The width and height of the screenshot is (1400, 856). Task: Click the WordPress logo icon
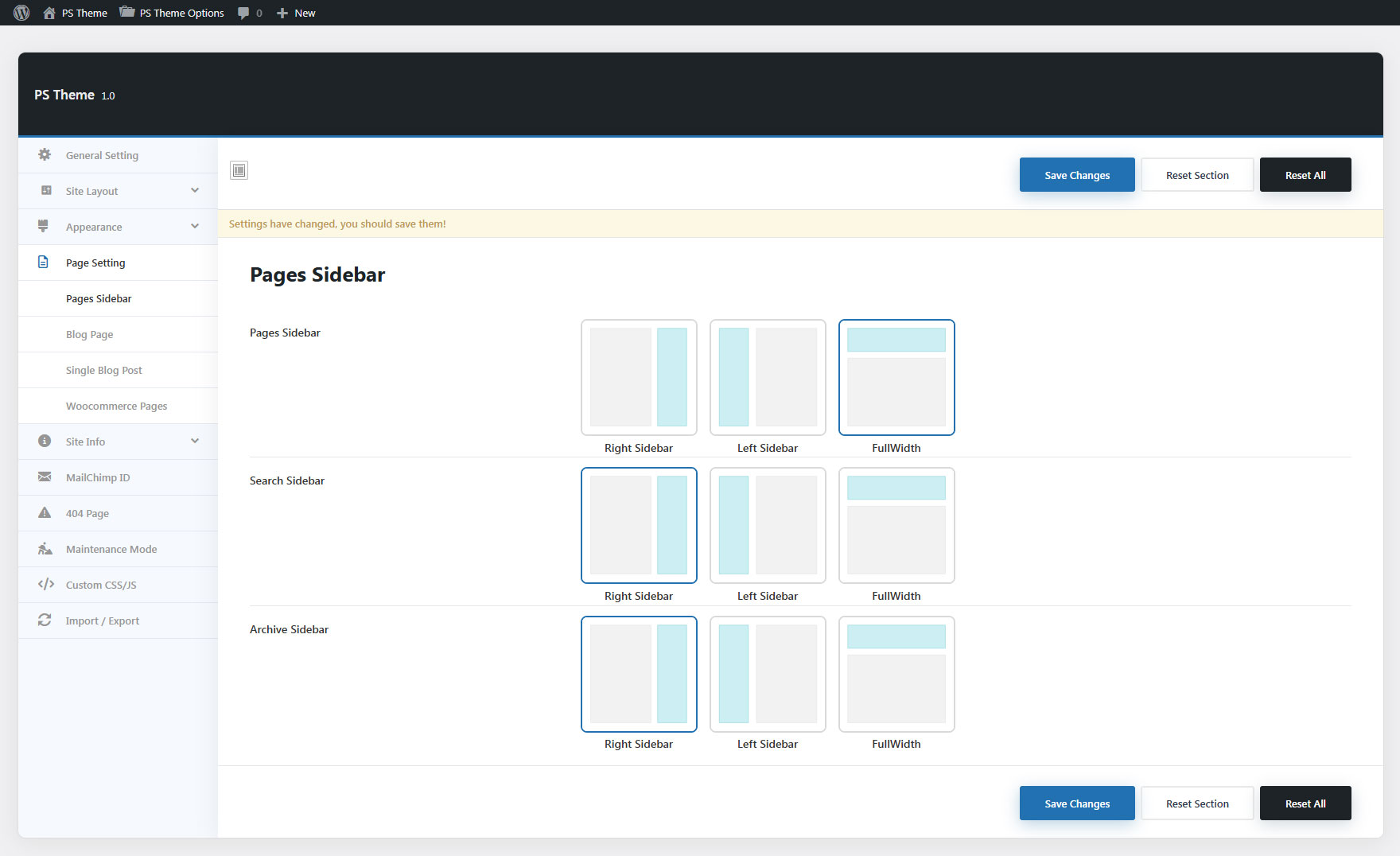tap(21, 13)
